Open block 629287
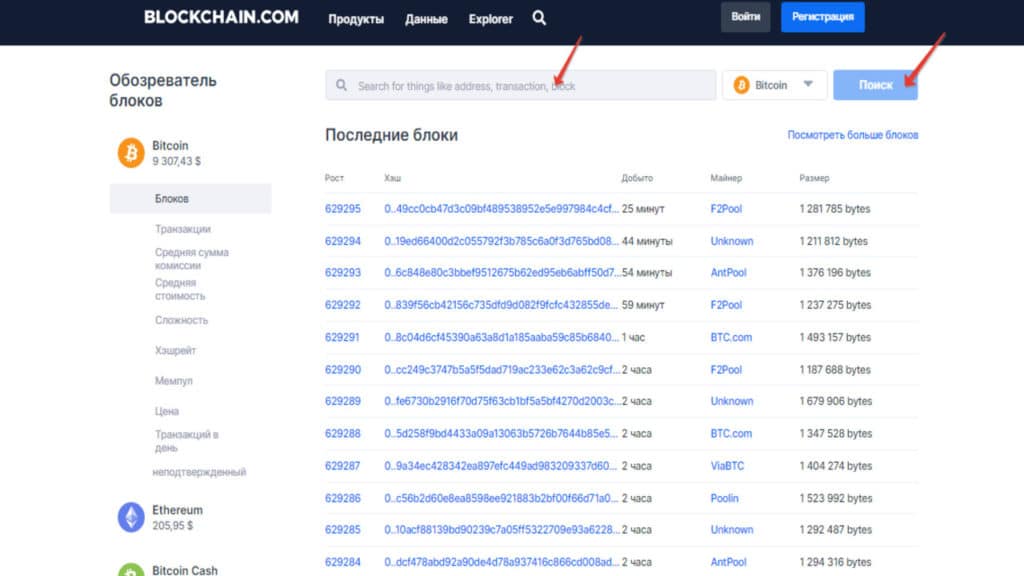 pyautogui.click(x=342, y=466)
